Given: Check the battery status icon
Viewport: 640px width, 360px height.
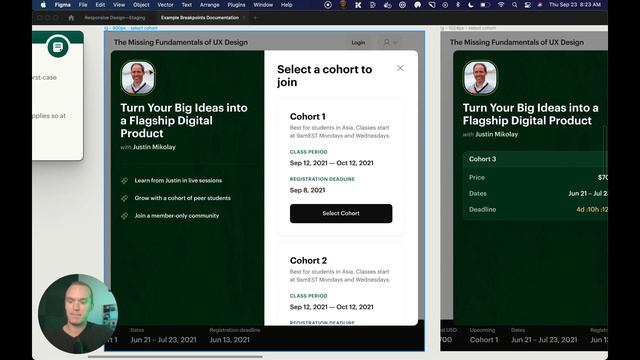Looking at the screenshot, I should (485, 5).
